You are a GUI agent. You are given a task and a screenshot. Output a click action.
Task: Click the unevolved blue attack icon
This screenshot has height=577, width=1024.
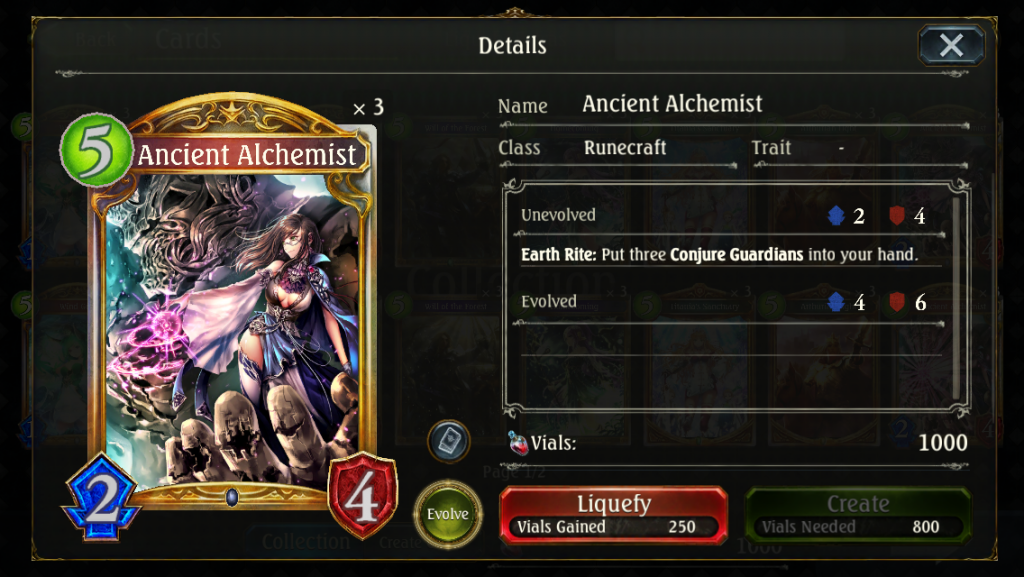[836, 215]
